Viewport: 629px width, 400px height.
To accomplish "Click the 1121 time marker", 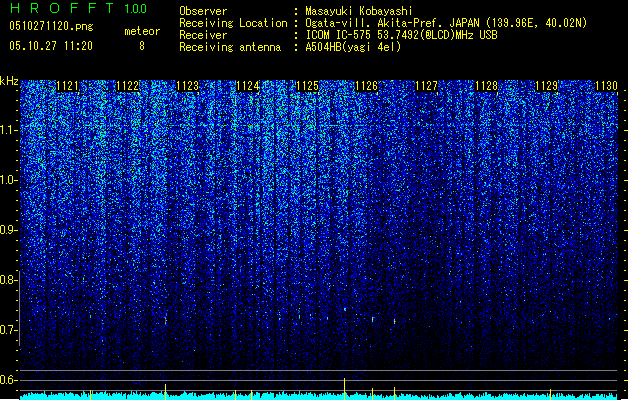I will 67,86.
